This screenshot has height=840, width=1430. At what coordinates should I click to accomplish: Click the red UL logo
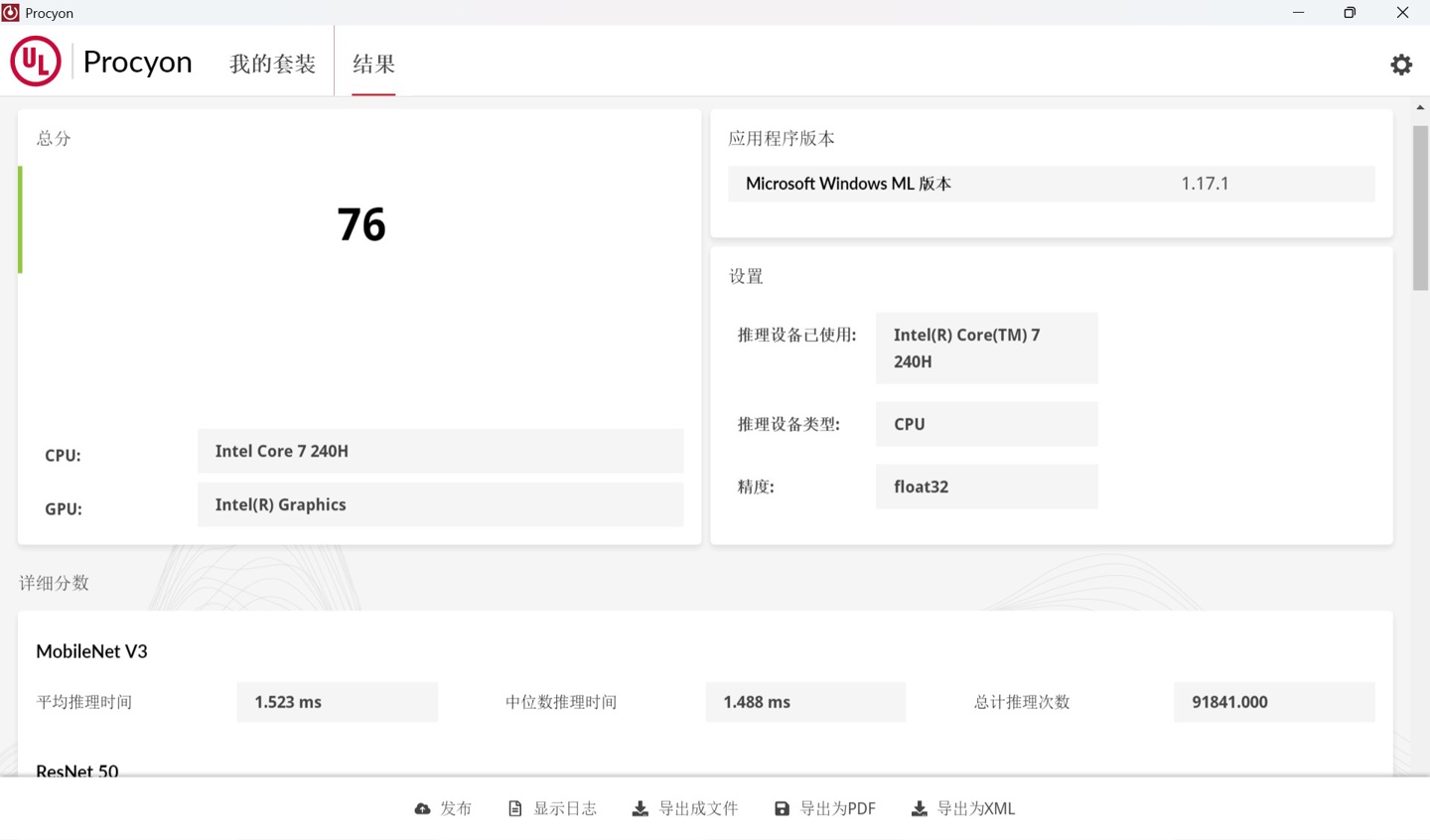point(36,62)
